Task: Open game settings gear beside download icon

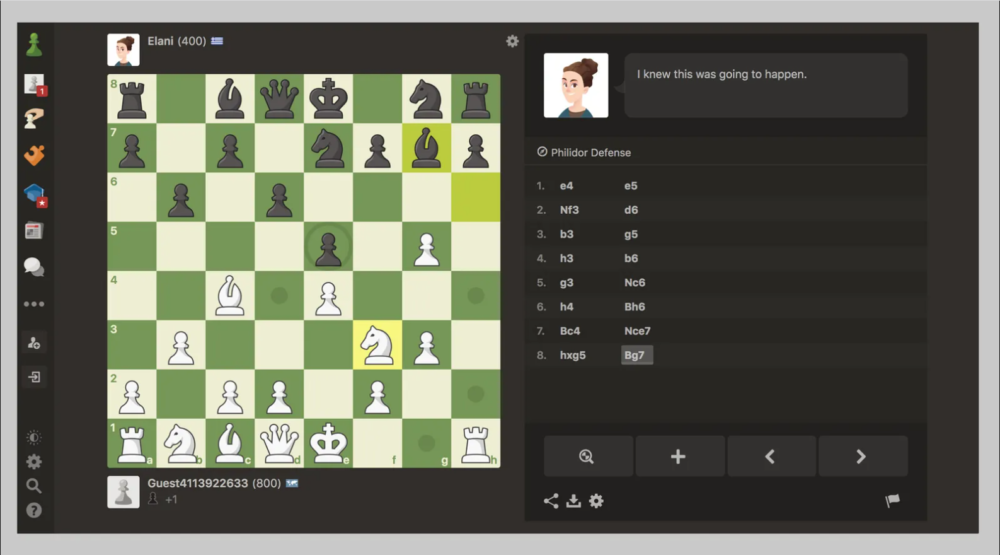Action: 596,501
